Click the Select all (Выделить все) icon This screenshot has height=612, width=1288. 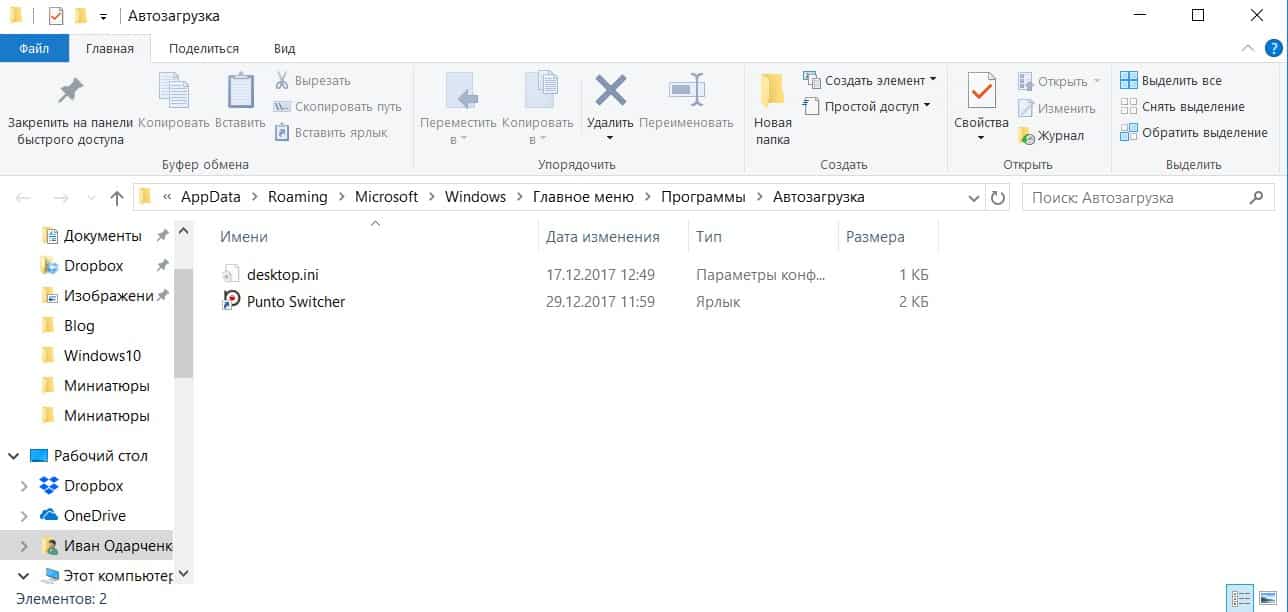pyautogui.click(x=1129, y=80)
